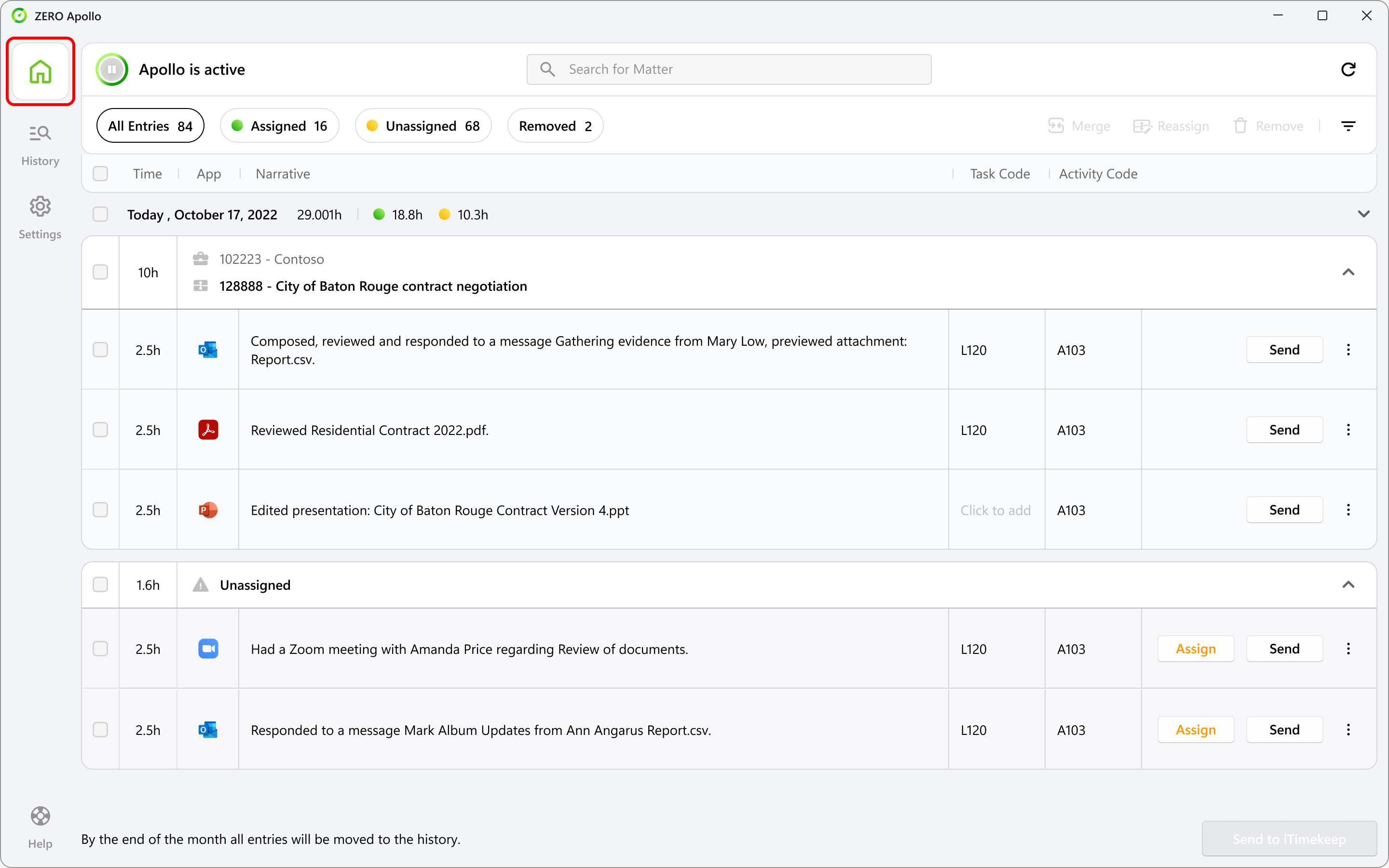Click the Outlook icon on Mary Low entry
The image size is (1389, 868).
point(208,350)
